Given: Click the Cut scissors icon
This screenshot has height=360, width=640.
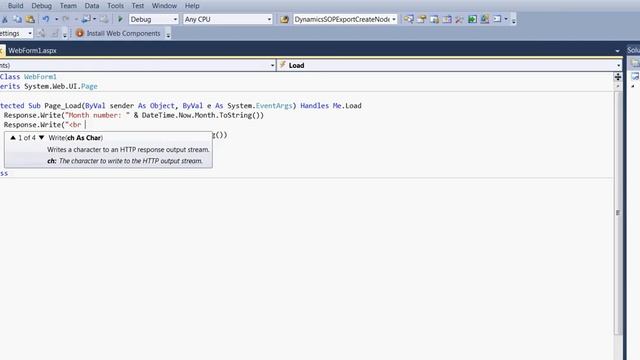Looking at the screenshot, I should tap(5, 19).
